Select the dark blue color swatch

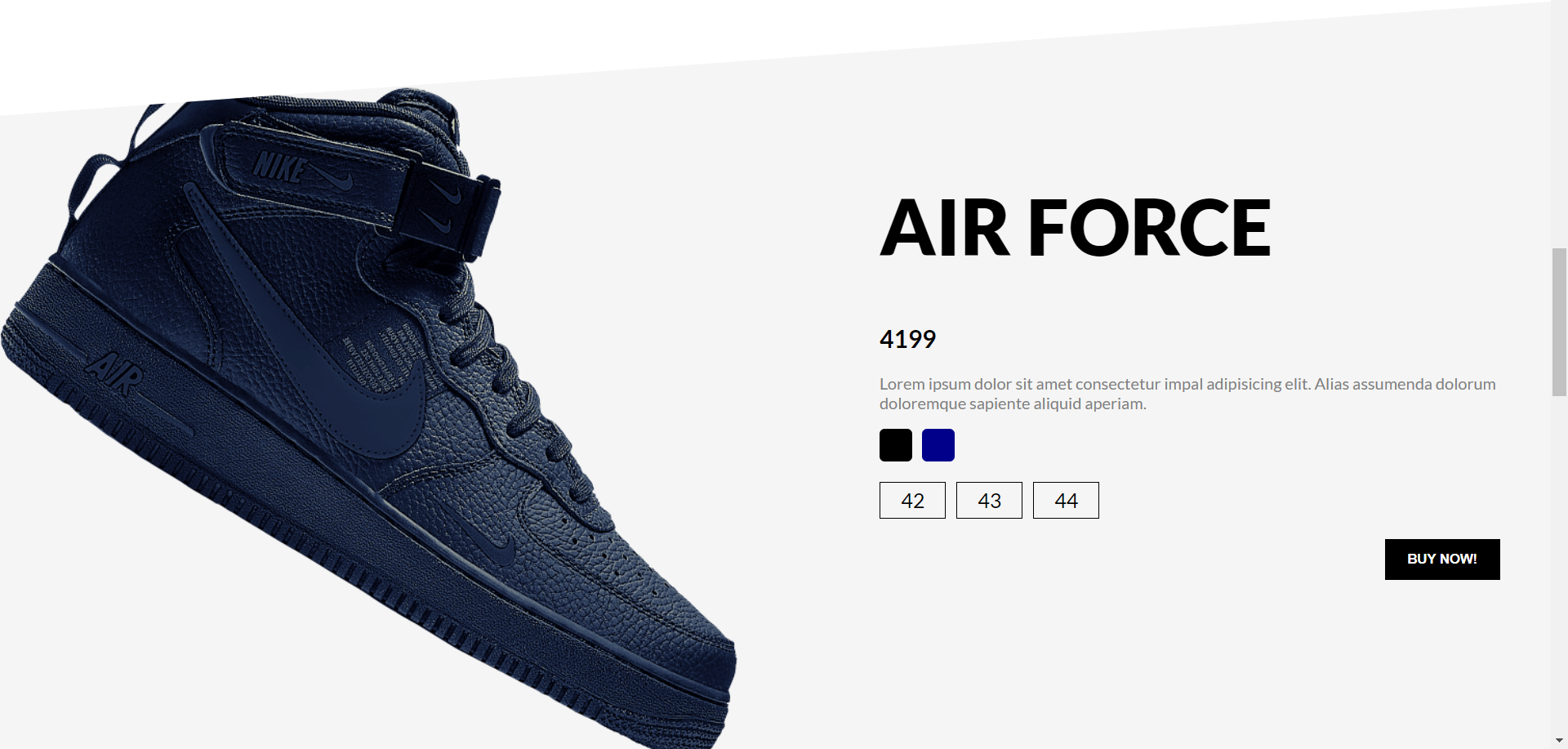point(938,445)
